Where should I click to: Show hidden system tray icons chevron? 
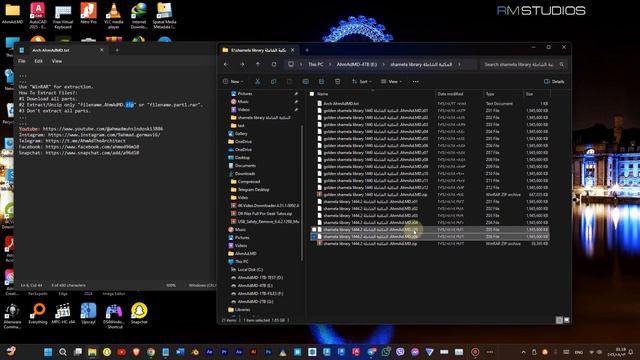(x=524, y=352)
